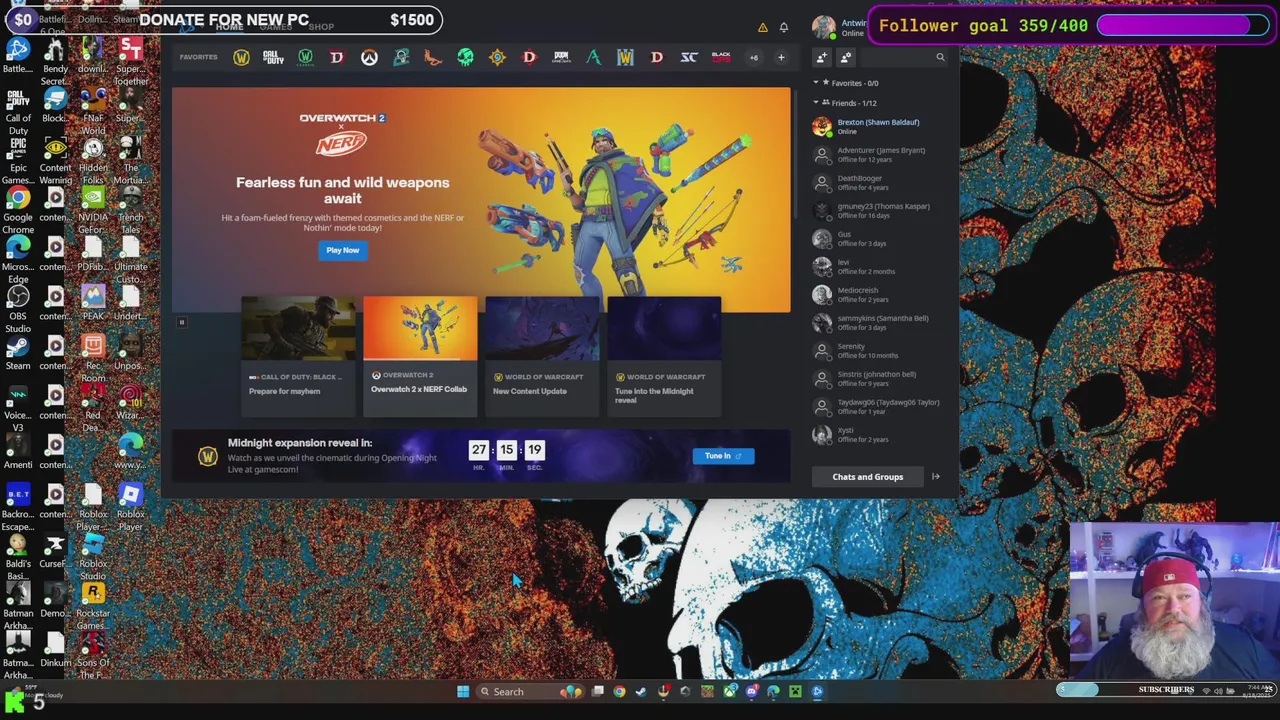
Task: Expand chat panel with arrow icon
Action: [936, 477]
